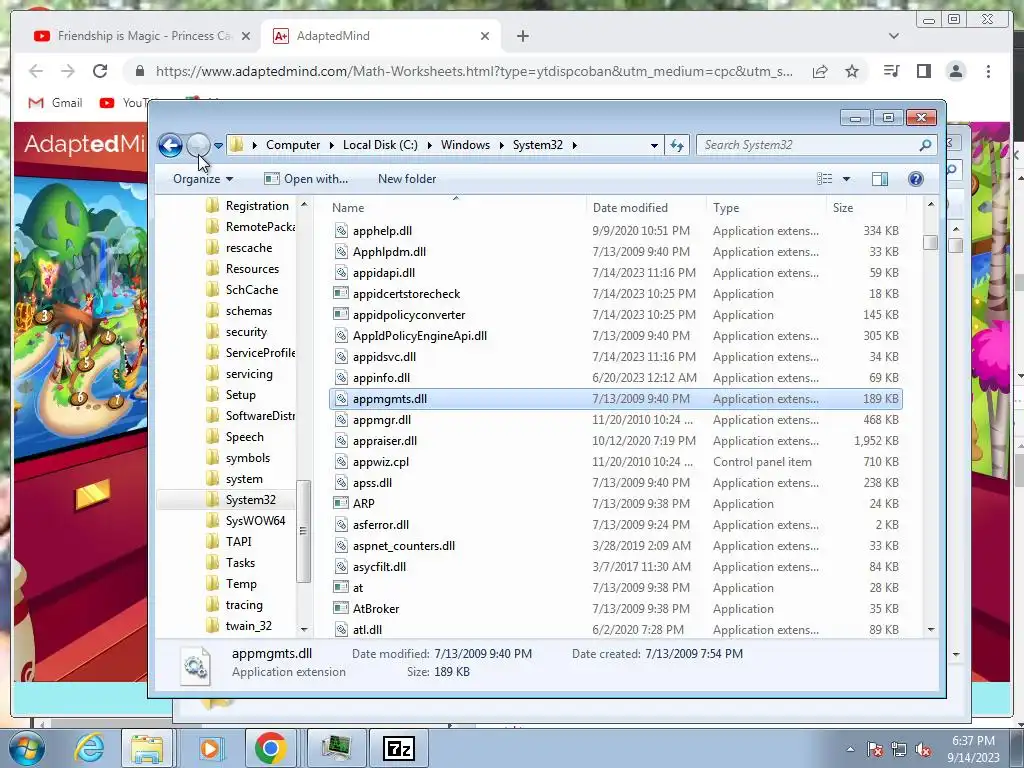The width and height of the screenshot is (1024, 768).
Task: Select appidapi.dll in the list
Action: 384,273
